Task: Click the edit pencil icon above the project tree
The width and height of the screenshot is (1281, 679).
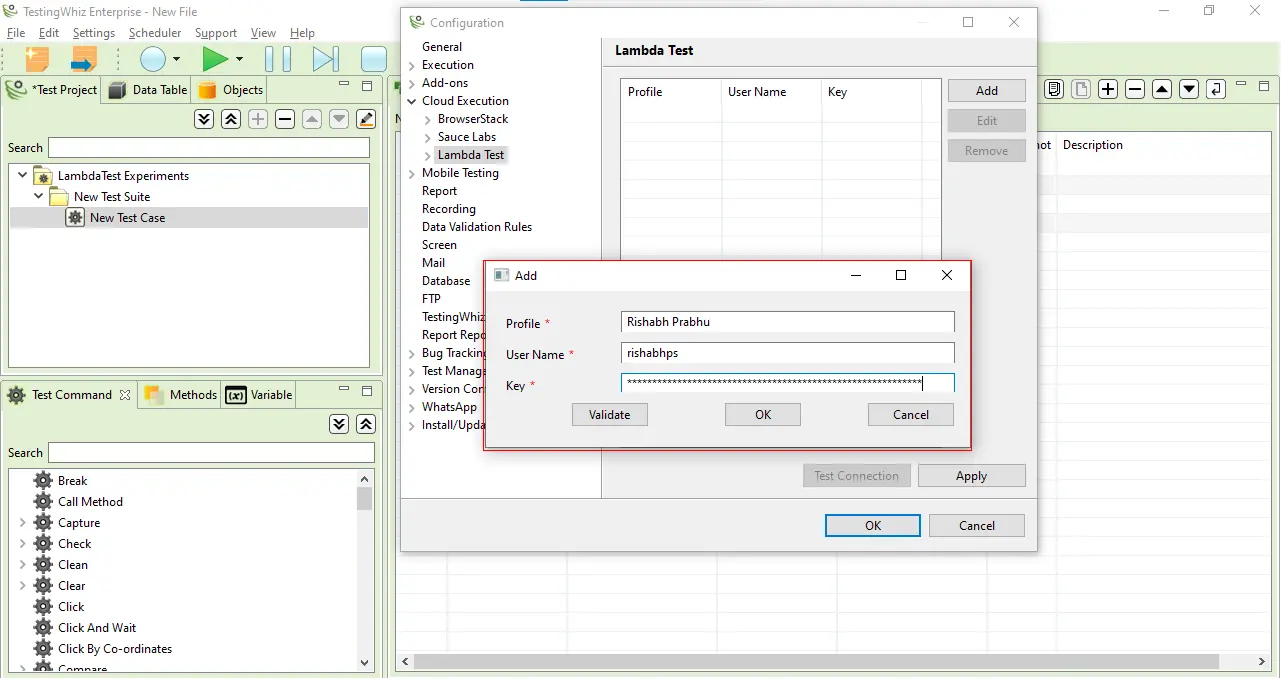Action: point(365,118)
